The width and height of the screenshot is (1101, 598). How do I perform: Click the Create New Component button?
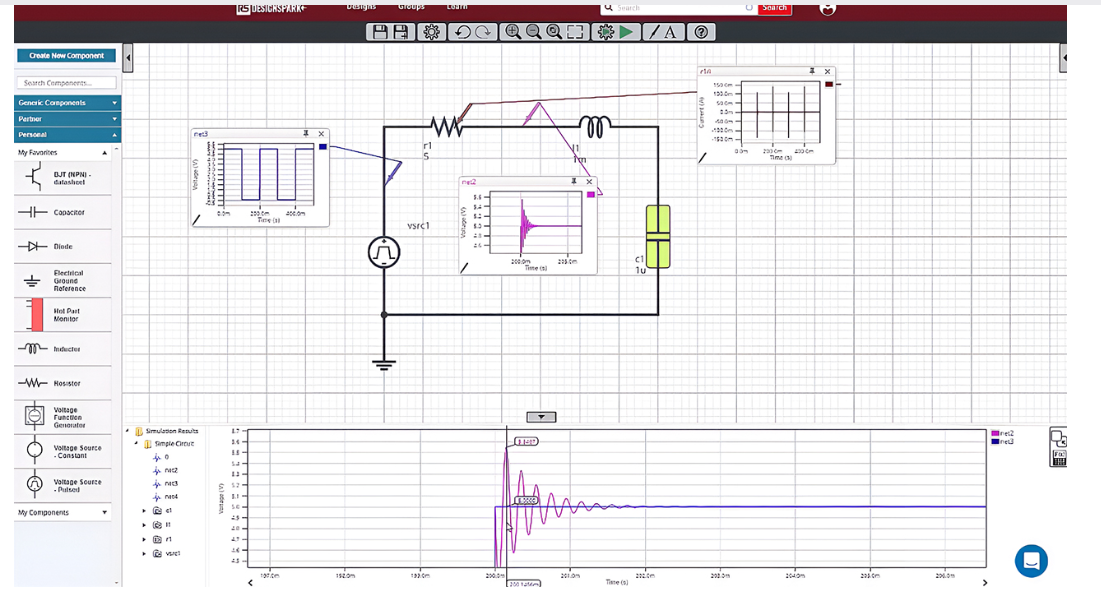click(67, 56)
